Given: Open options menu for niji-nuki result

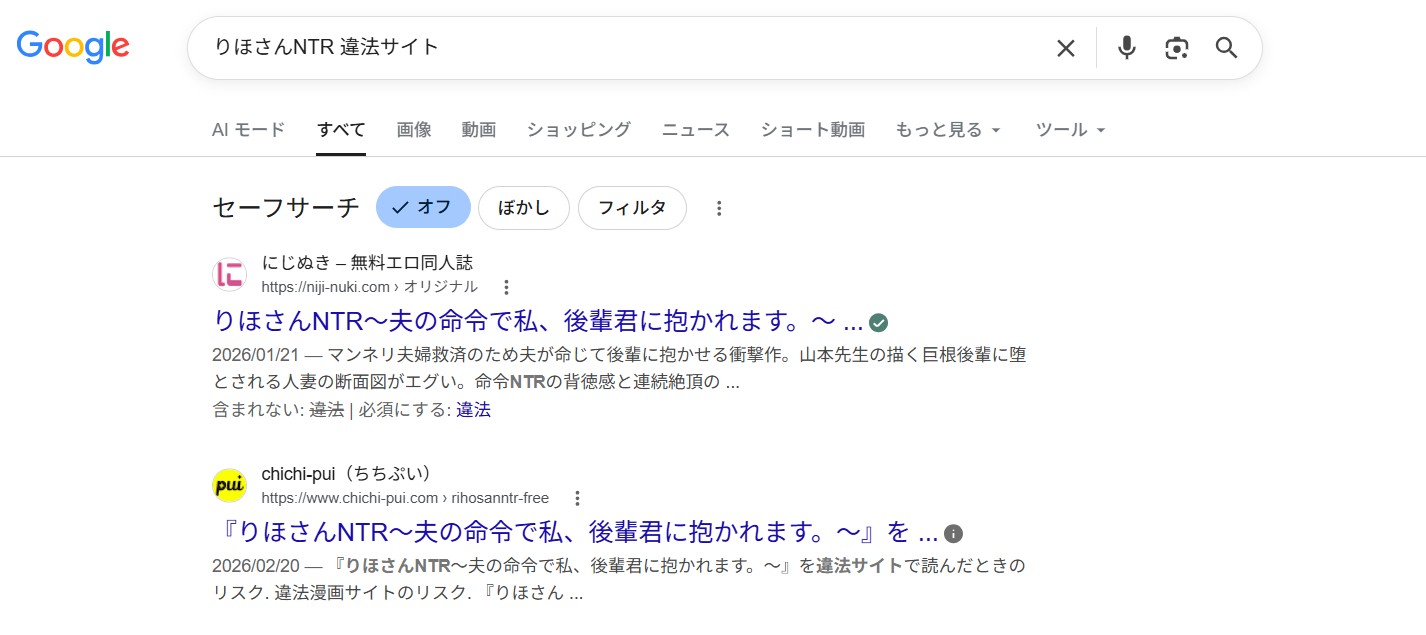Looking at the screenshot, I should tap(506, 287).
